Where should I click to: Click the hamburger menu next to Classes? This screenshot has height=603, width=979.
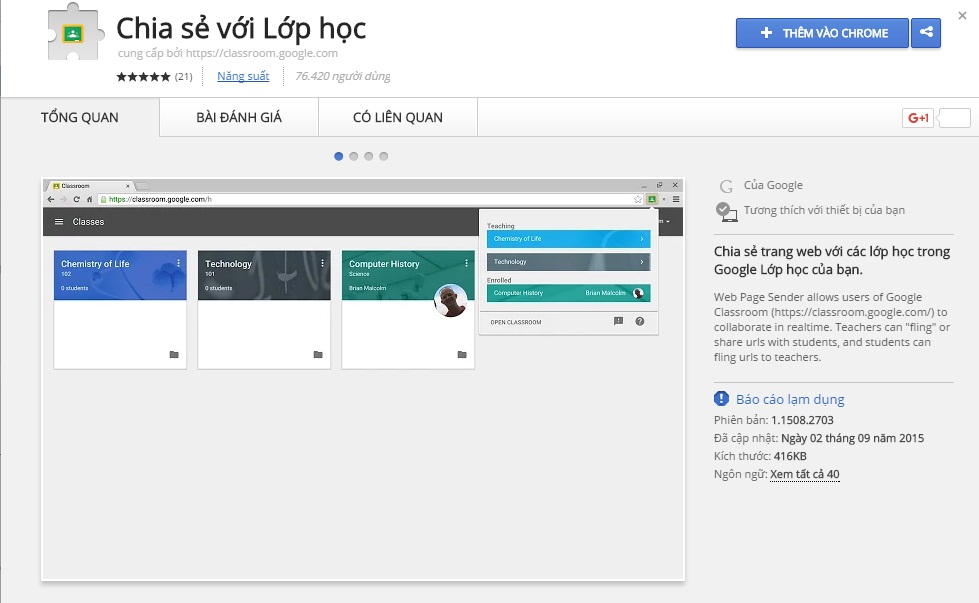[x=59, y=222]
